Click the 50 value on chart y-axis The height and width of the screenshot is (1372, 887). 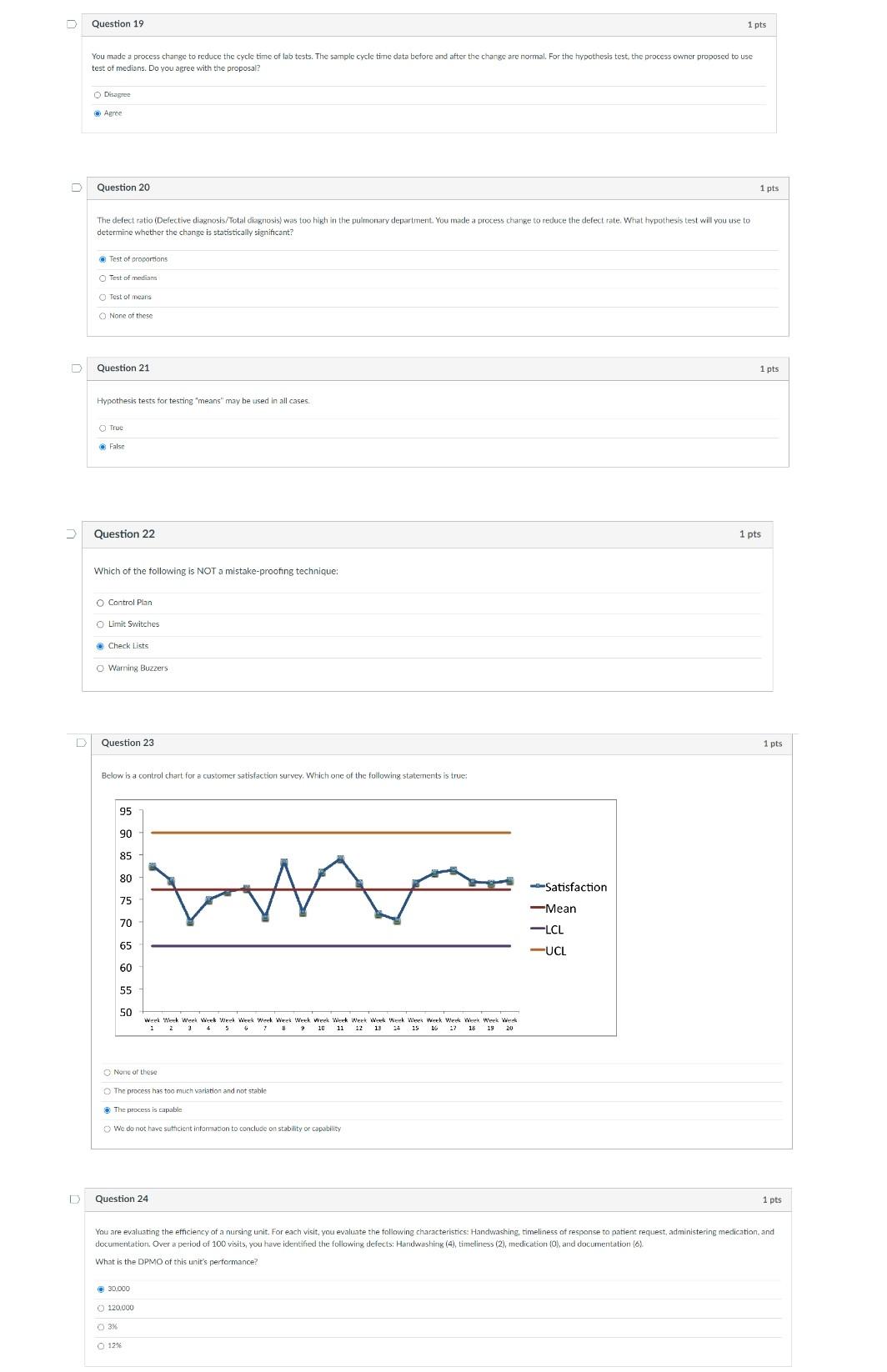click(125, 1012)
